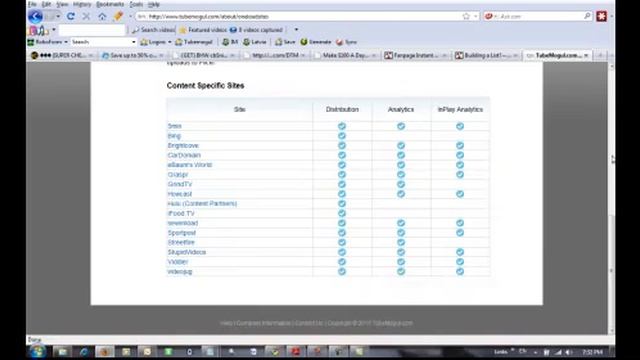Switch to the Fanpage Instant tab

coord(416,55)
